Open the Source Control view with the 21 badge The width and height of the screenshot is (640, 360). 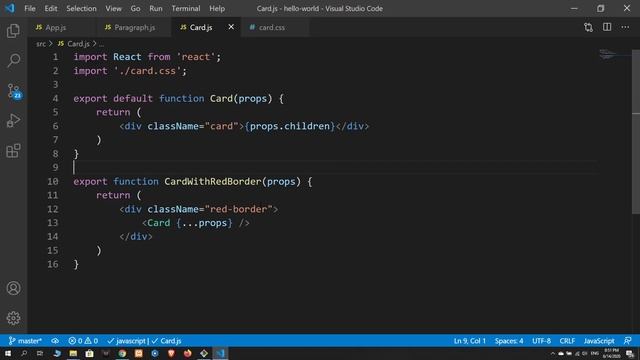(x=14, y=91)
